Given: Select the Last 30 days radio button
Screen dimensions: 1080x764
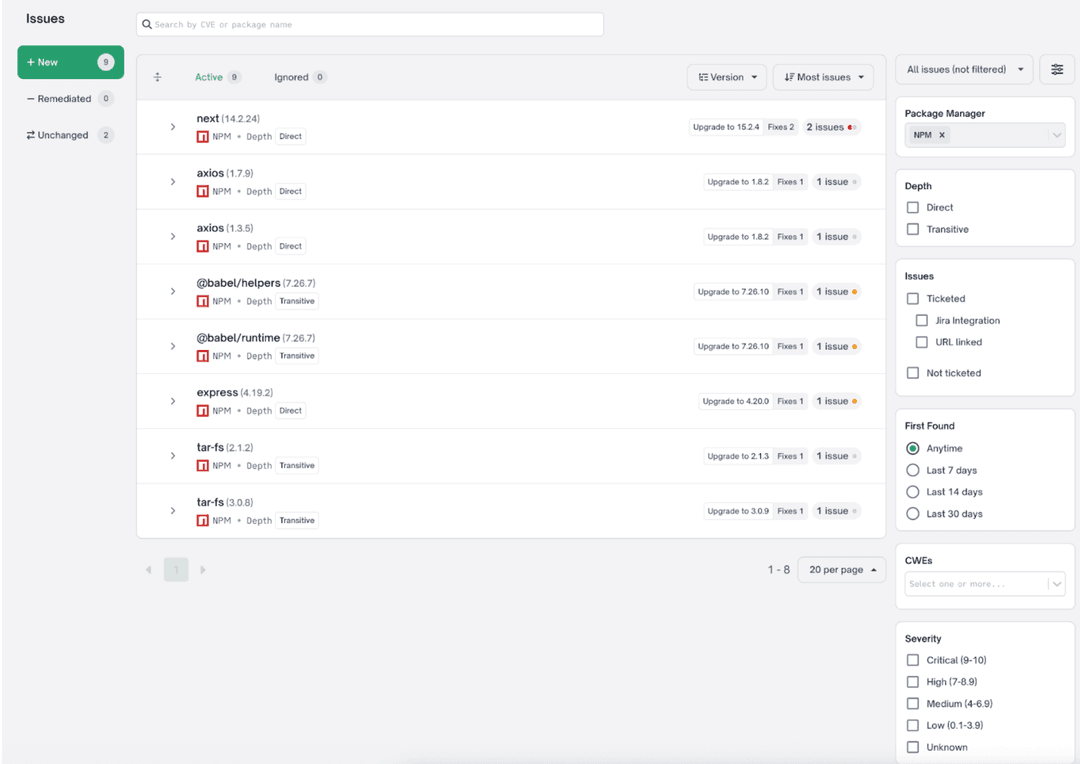Looking at the screenshot, I should point(912,513).
